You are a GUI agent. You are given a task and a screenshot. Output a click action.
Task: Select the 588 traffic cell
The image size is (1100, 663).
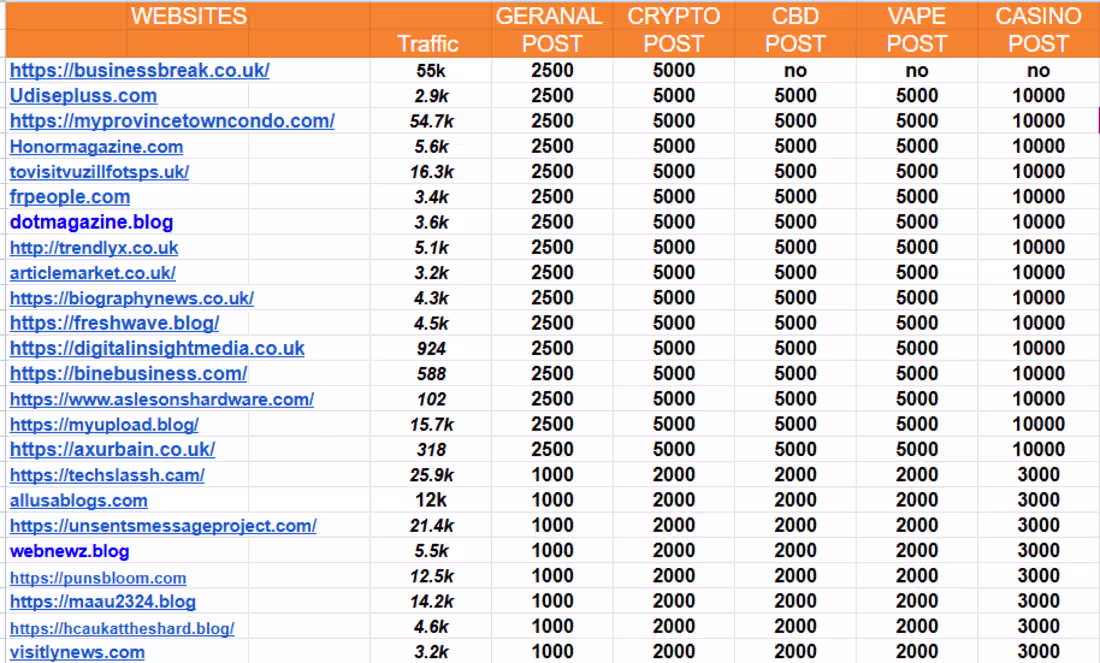(431, 373)
